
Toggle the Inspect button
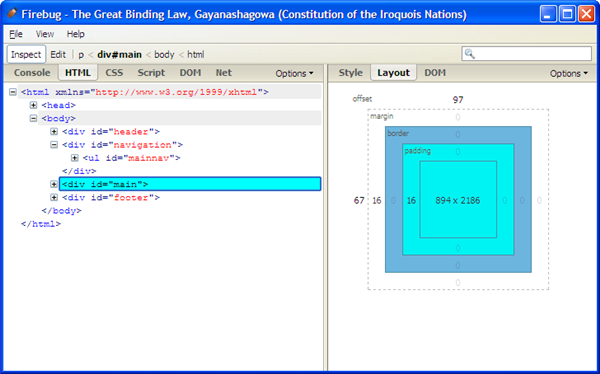point(26,54)
